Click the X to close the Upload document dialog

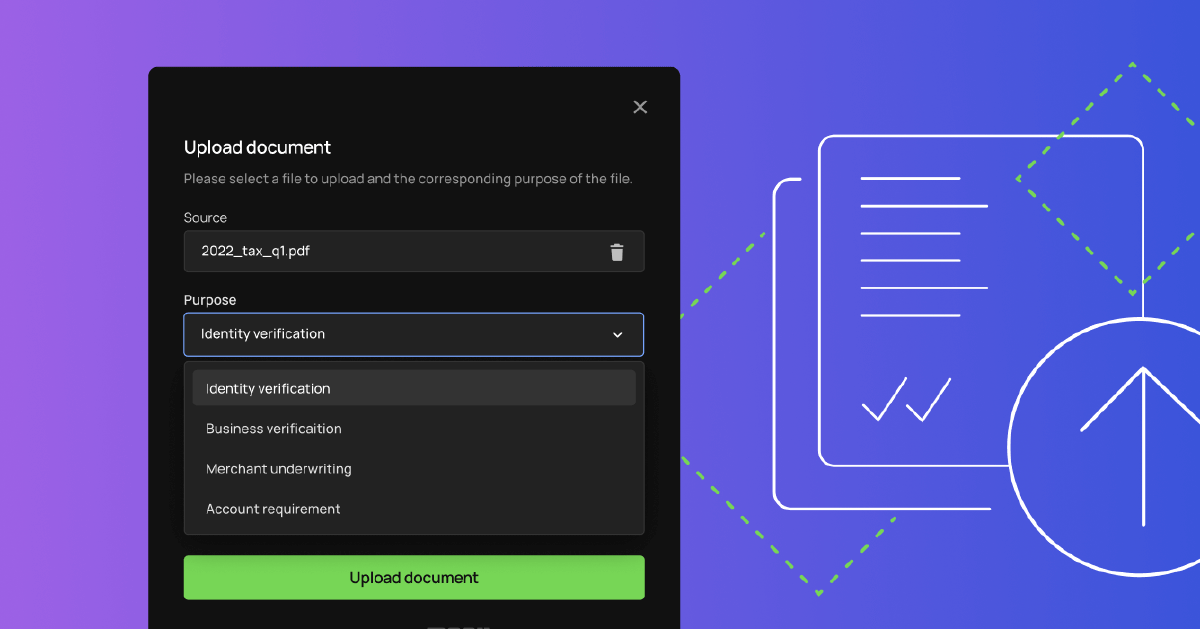click(x=639, y=106)
